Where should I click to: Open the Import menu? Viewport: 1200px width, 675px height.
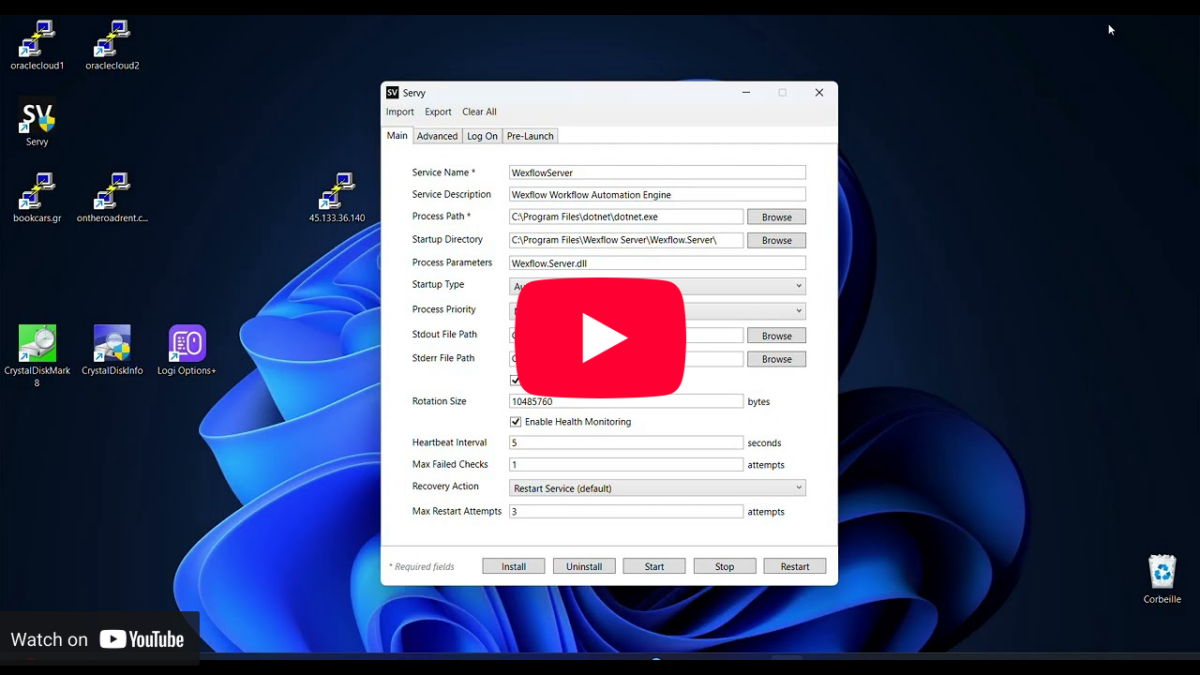pos(400,112)
